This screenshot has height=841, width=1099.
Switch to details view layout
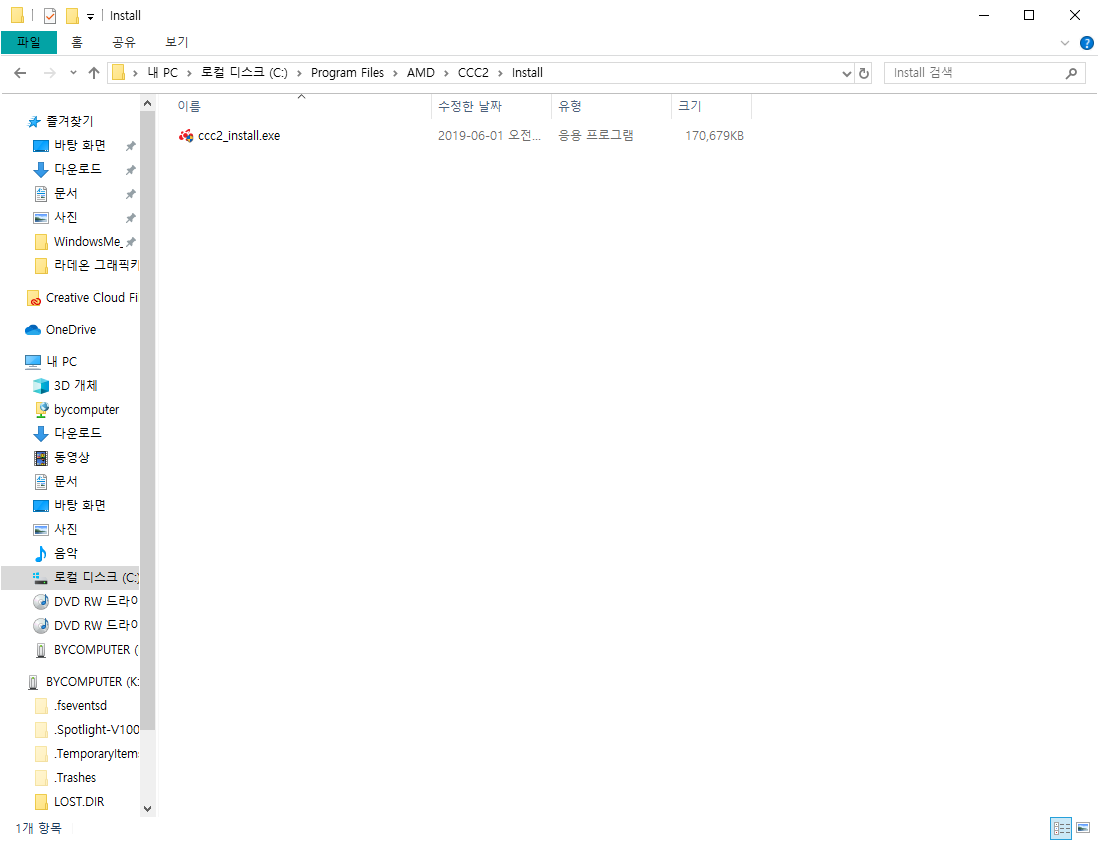tap(1061, 828)
